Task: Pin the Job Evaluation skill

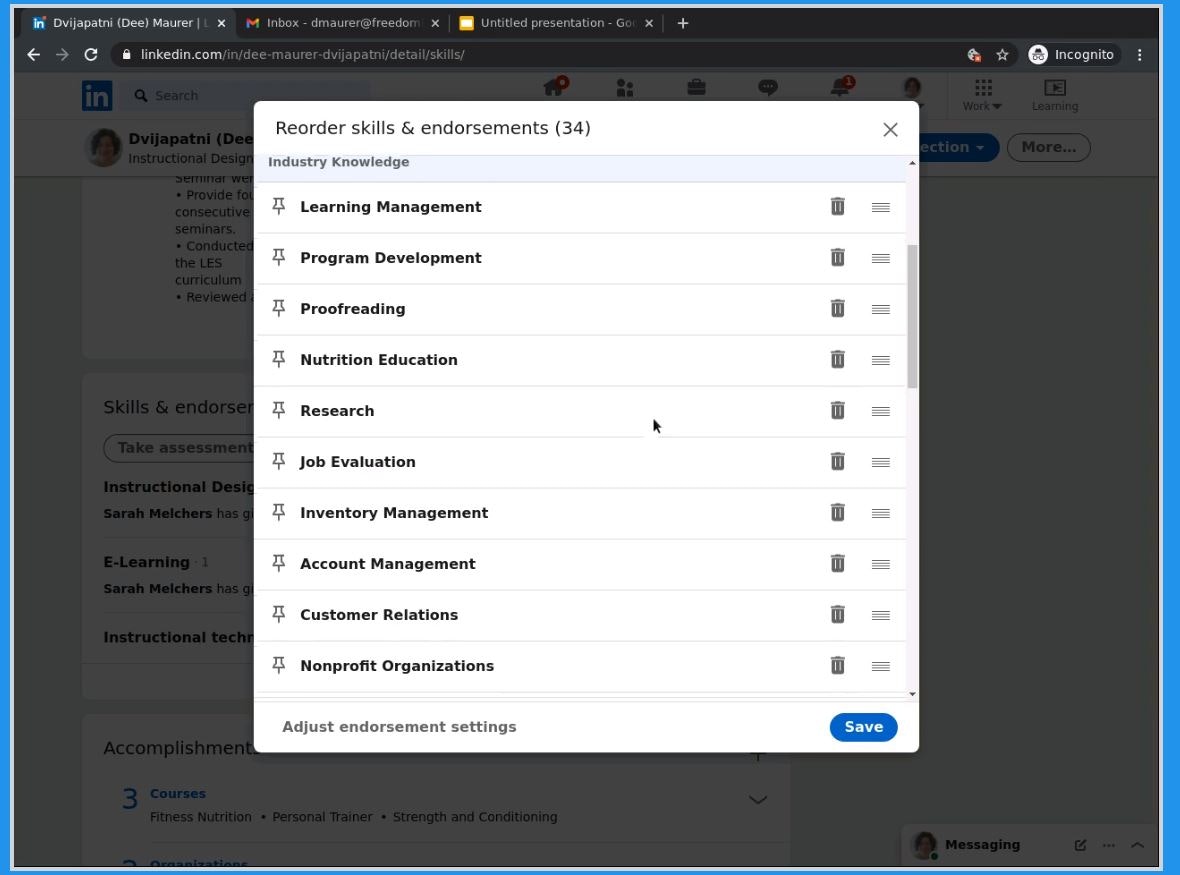Action: pyautogui.click(x=278, y=461)
